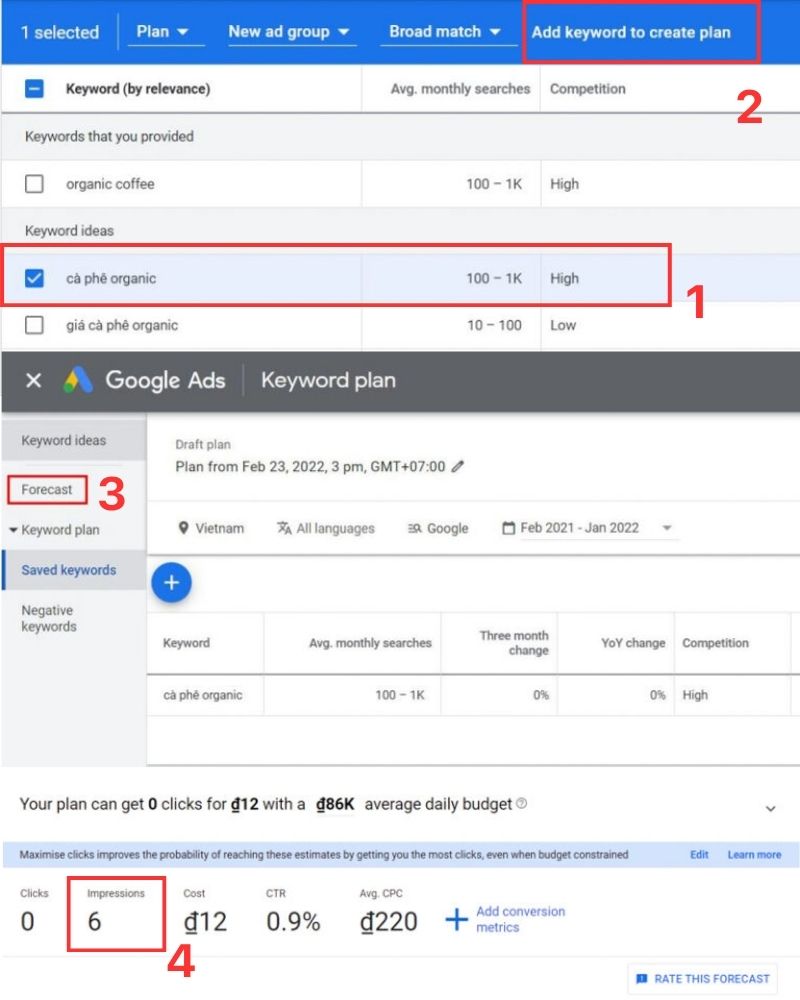Image resolution: width=800 pixels, height=1000 pixels.
Task: Click help icon beside average daily budget
Action: [522, 804]
